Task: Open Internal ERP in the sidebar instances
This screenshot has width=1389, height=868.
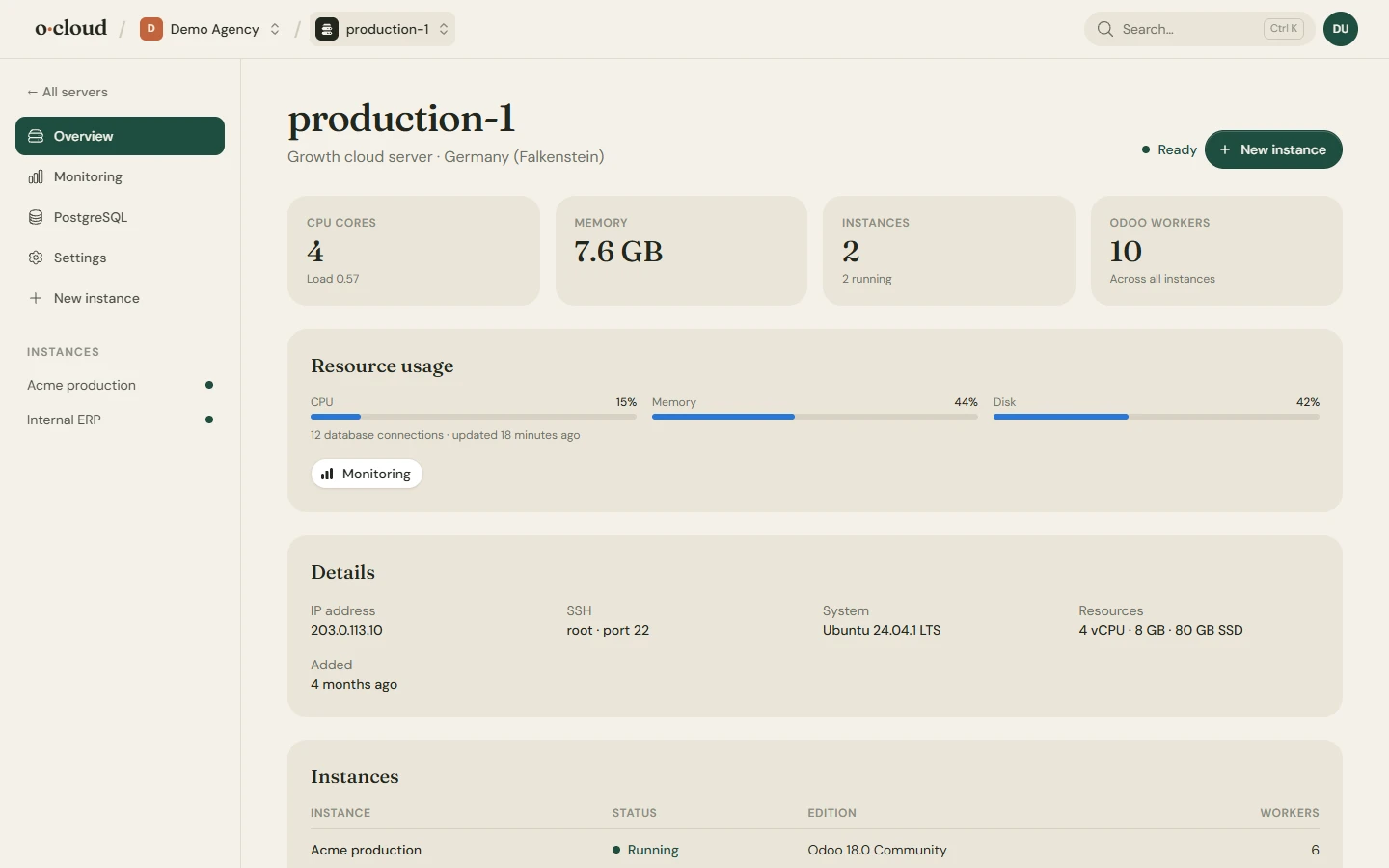Action: pyautogui.click(x=120, y=420)
